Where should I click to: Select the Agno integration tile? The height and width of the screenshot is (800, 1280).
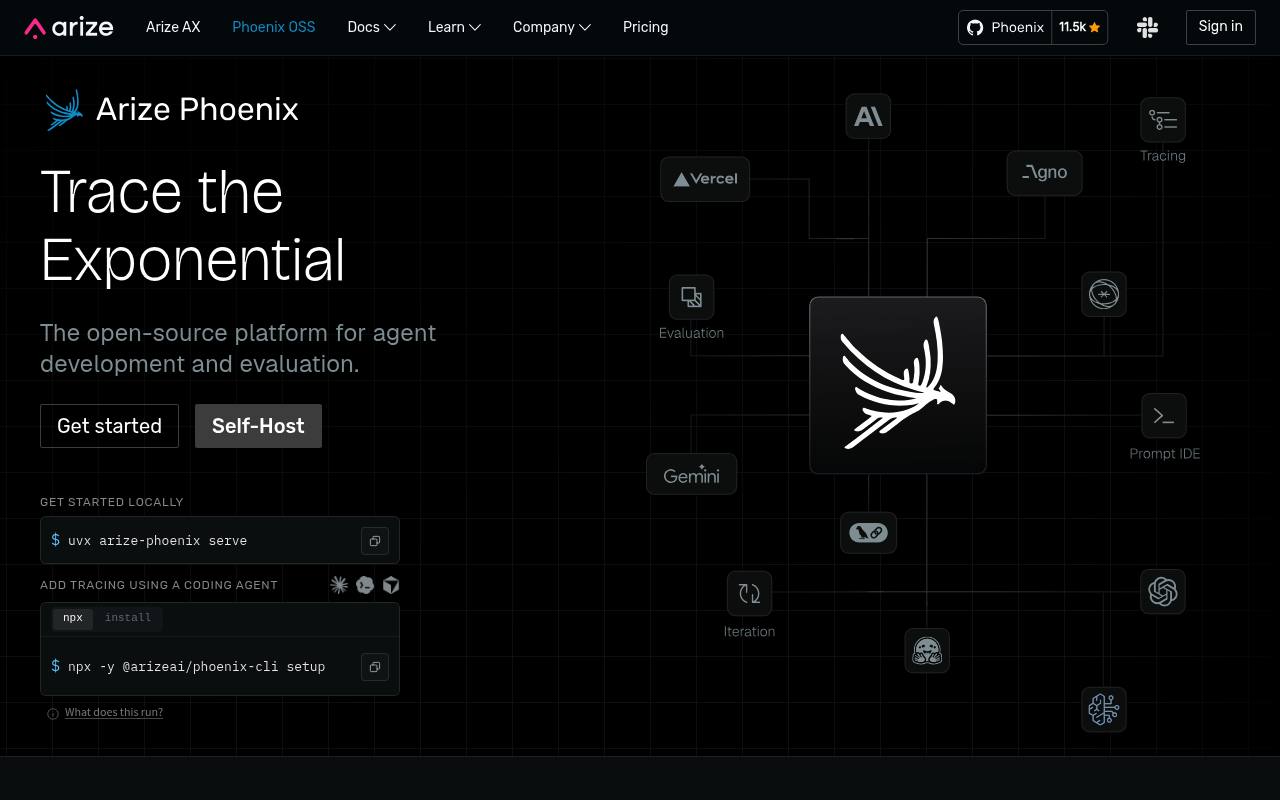click(1044, 173)
